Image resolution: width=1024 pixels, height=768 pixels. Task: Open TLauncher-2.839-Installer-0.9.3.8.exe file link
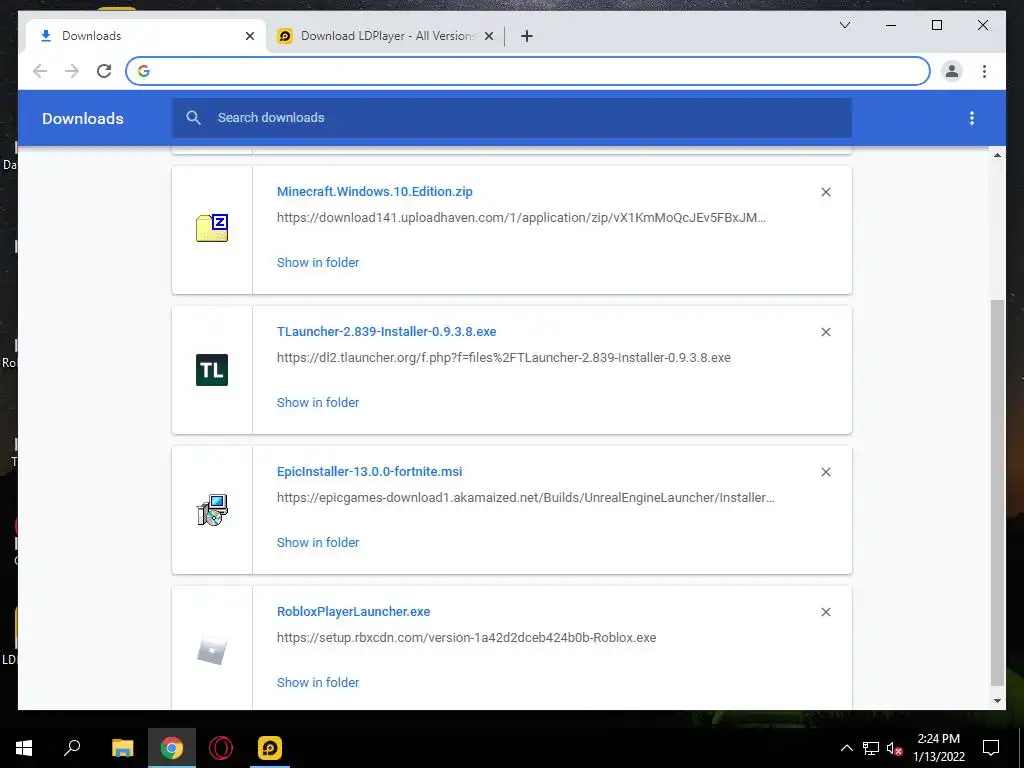tap(387, 331)
